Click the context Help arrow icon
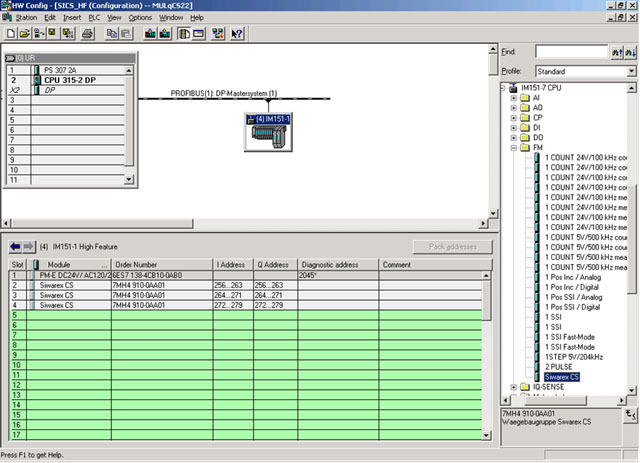 (x=237, y=33)
